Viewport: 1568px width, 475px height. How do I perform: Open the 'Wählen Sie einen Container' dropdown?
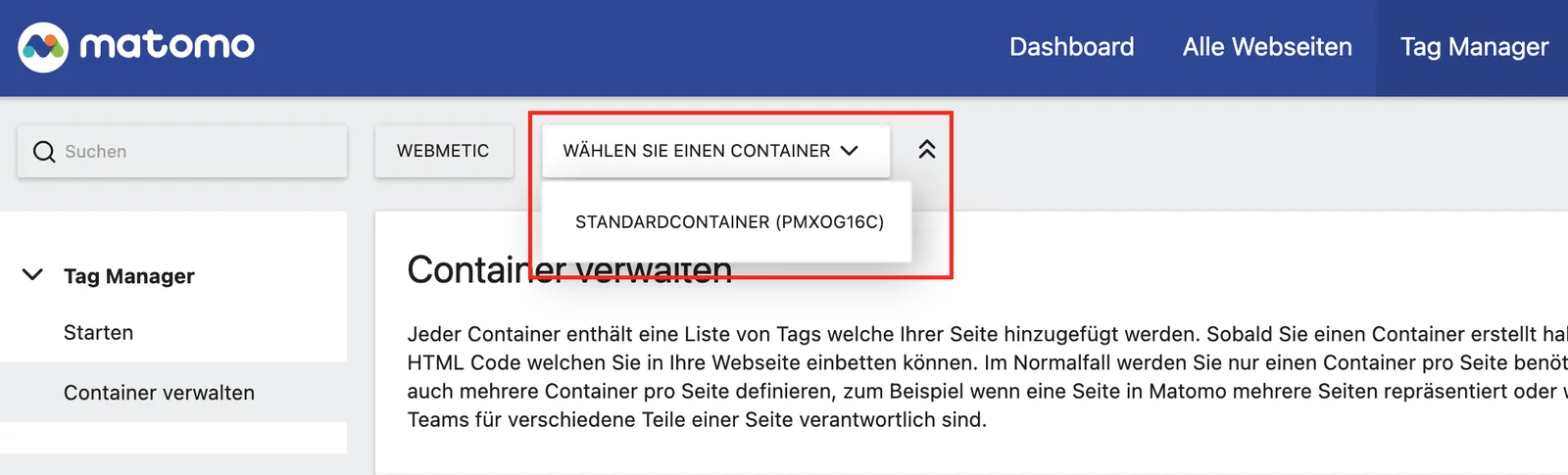[715, 151]
